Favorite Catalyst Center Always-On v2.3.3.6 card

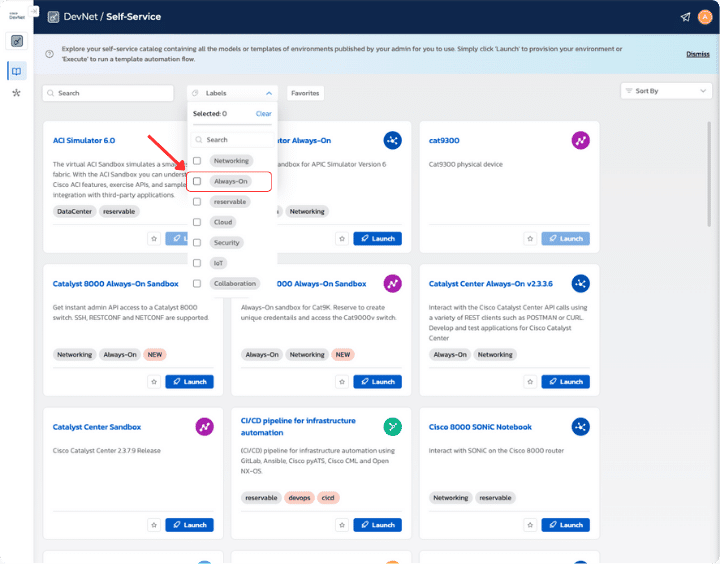point(530,382)
